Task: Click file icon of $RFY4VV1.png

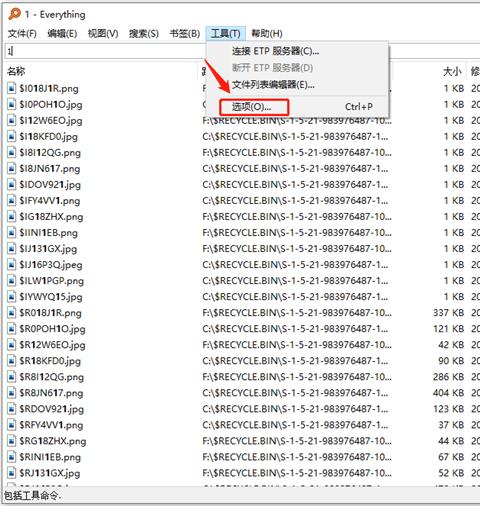Action: coord(12,425)
